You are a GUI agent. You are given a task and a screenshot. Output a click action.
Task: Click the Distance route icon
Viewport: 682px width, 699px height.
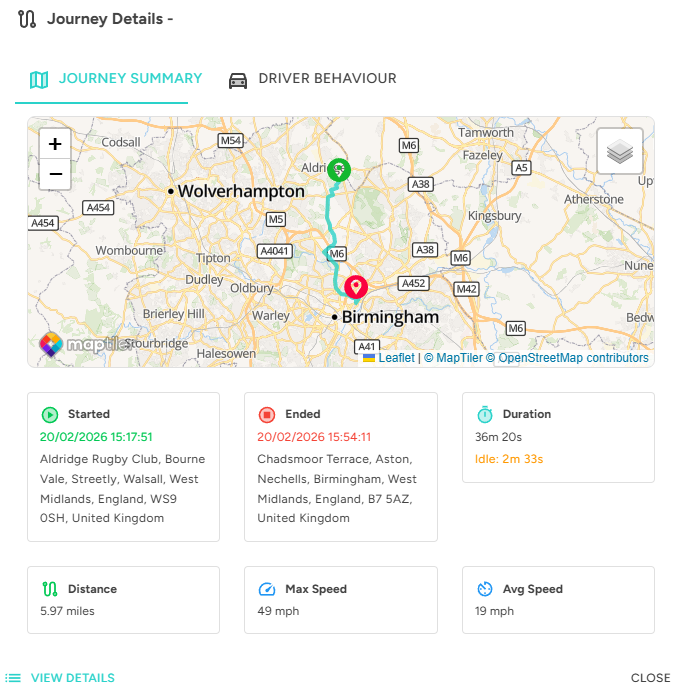tap(50, 589)
